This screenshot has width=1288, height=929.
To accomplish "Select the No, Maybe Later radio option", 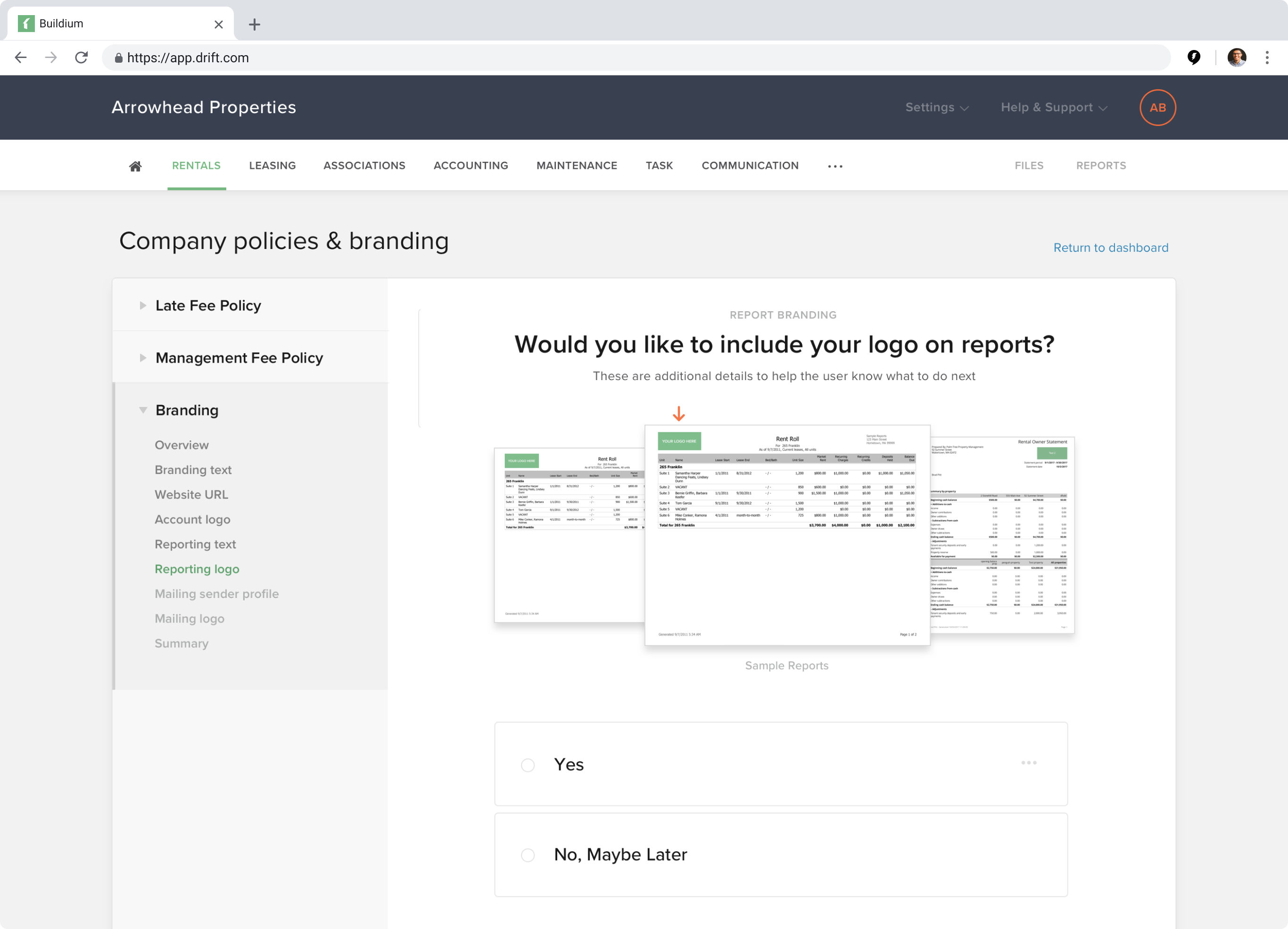I will 528,854.
